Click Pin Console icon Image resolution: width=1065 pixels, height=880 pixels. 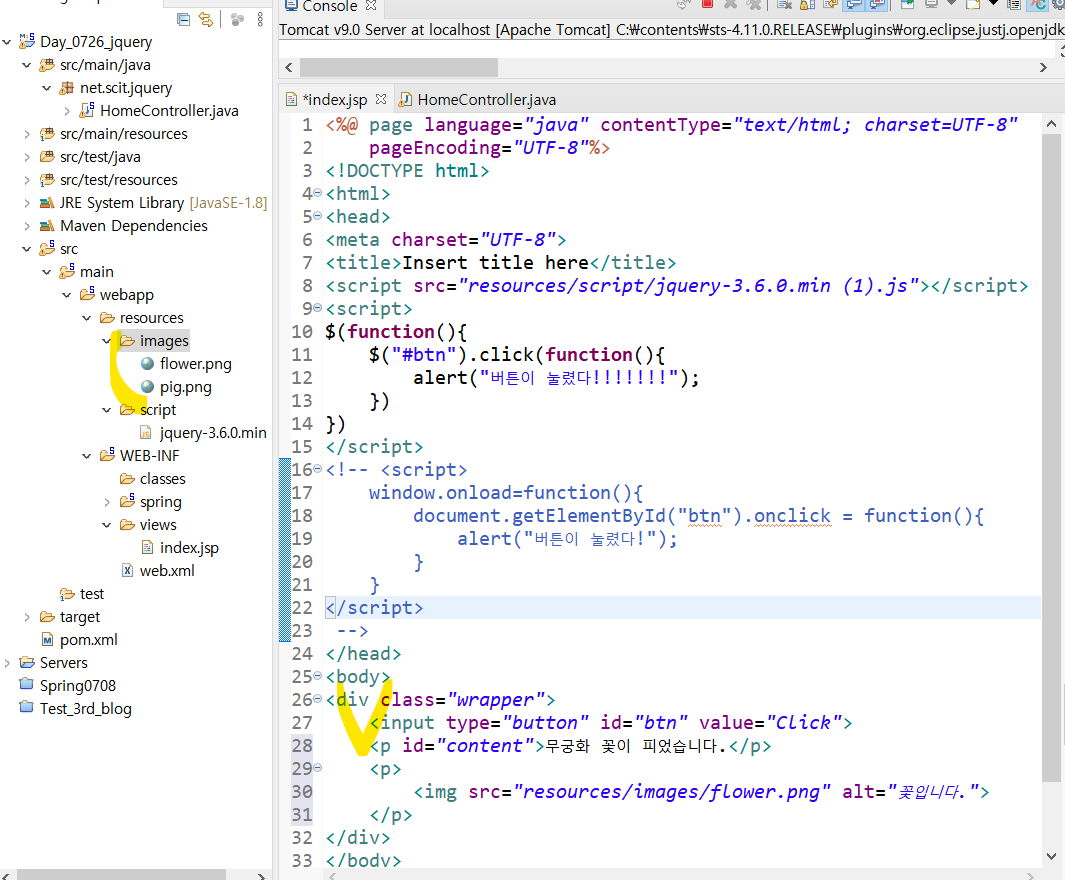907,4
